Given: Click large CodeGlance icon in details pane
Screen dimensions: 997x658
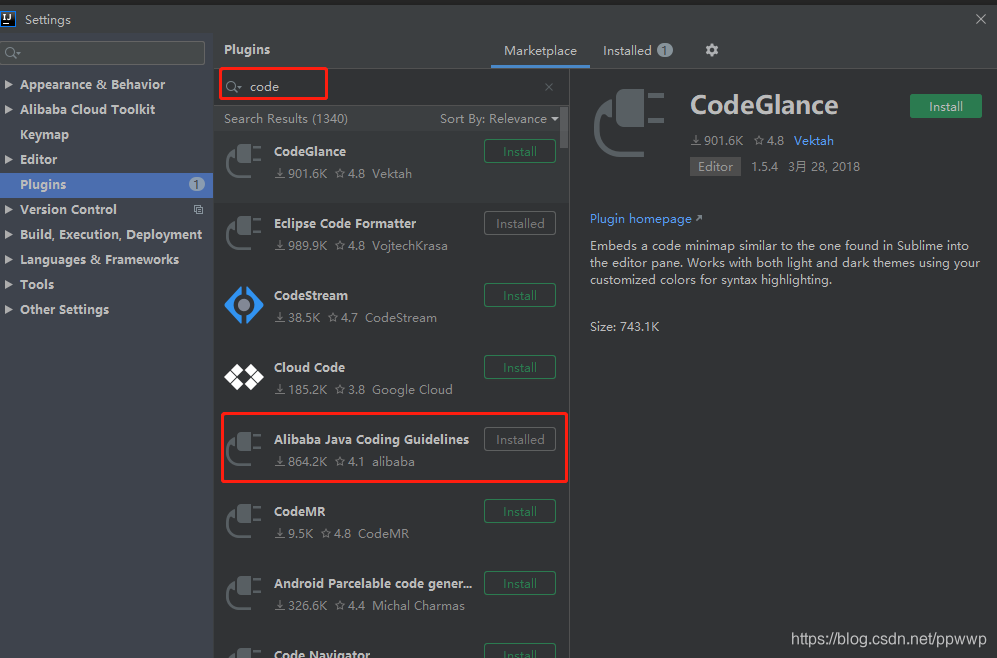Looking at the screenshot, I should [x=629, y=123].
